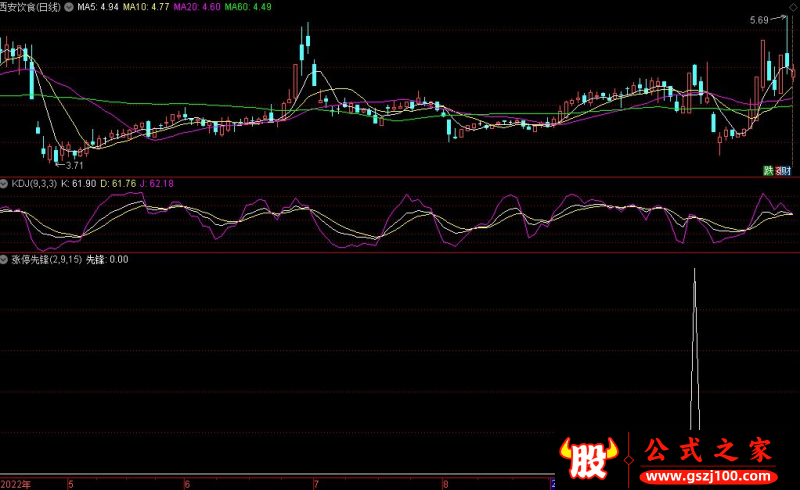Click the 2022年 label on time axis
Screen dimensions: 800x490
(16, 483)
